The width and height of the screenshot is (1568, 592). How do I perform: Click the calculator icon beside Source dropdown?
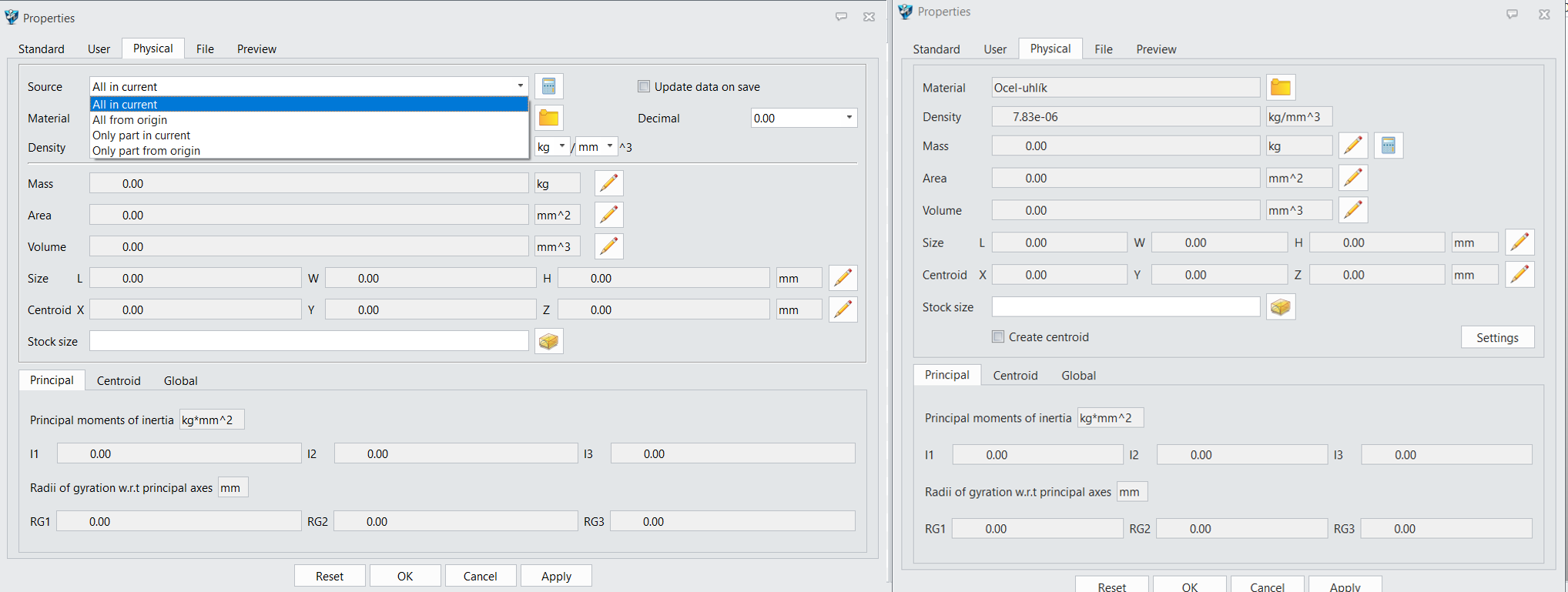(x=548, y=86)
